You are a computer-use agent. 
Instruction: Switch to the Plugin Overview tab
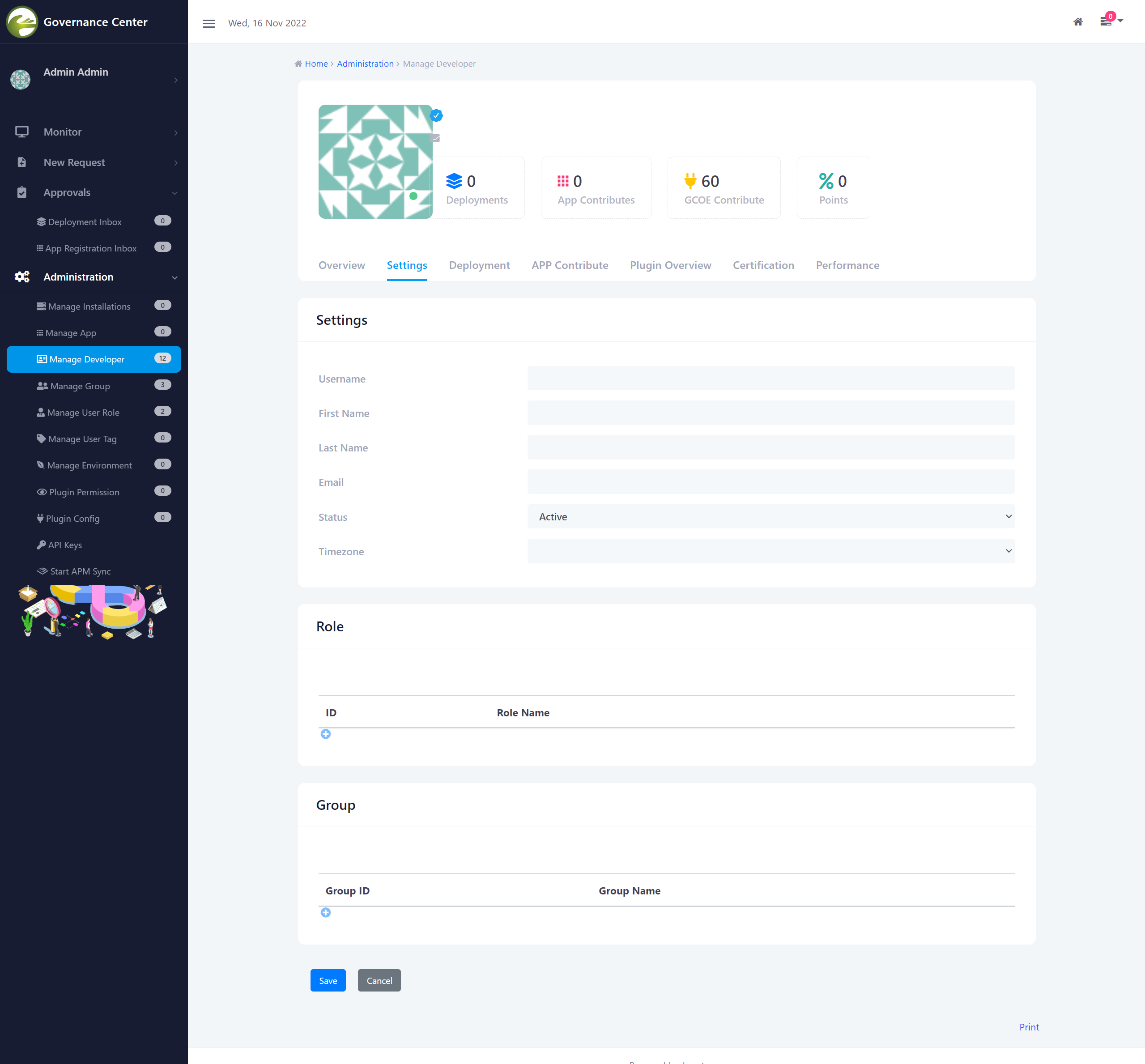coord(670,265)
